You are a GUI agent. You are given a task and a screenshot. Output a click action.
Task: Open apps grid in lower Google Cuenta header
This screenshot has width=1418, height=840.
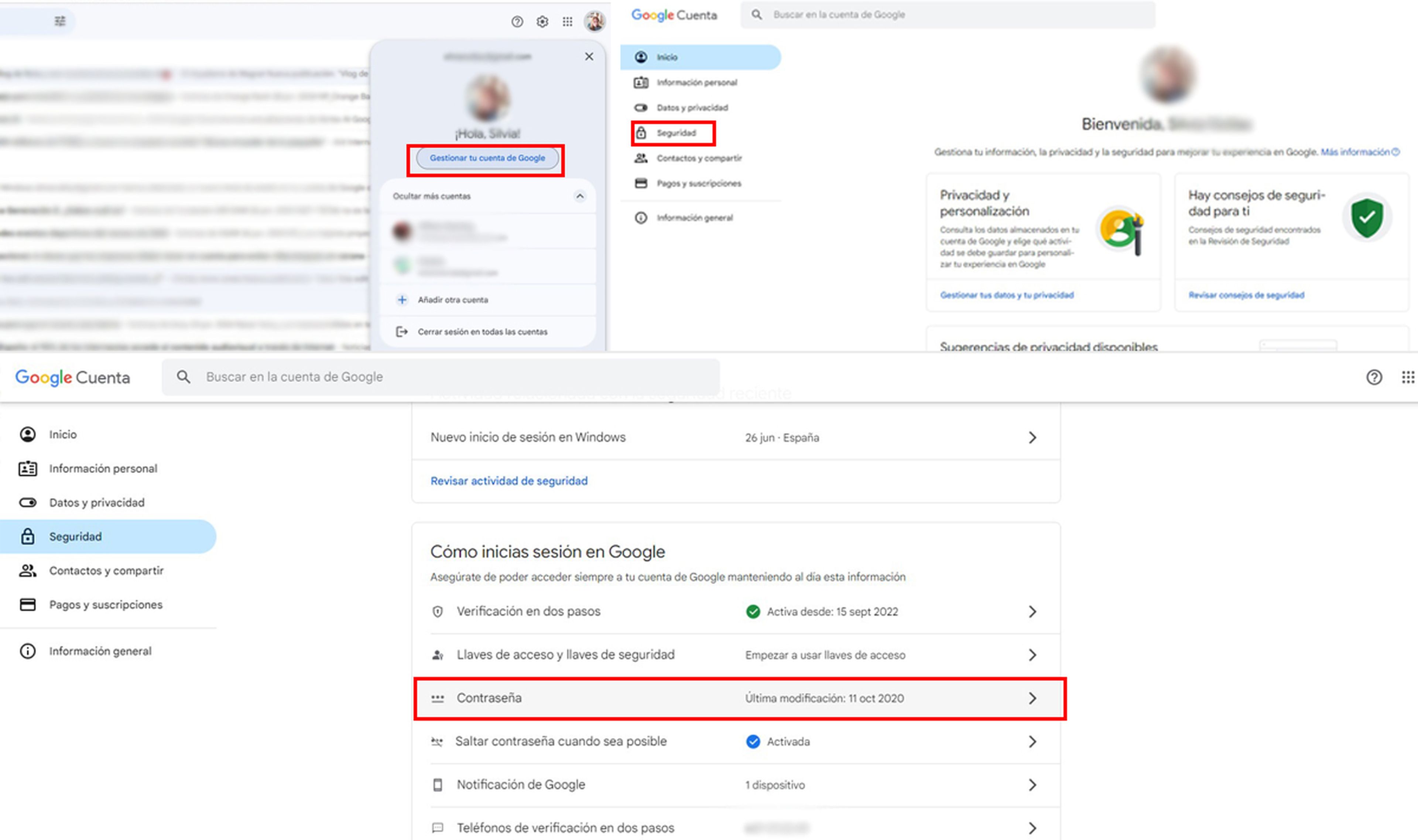pos(1408,378)
